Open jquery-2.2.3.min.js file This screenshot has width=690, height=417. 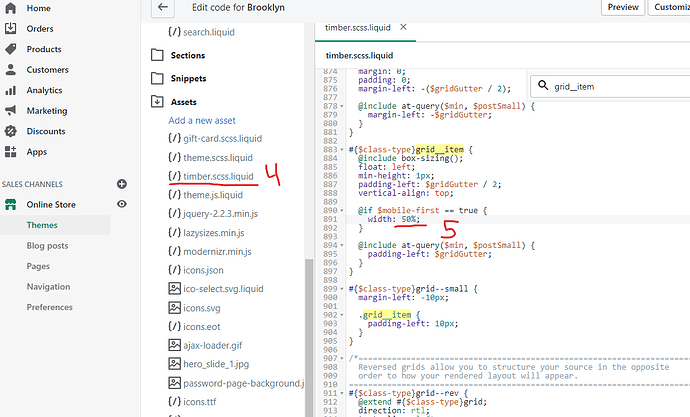[220, 213]
